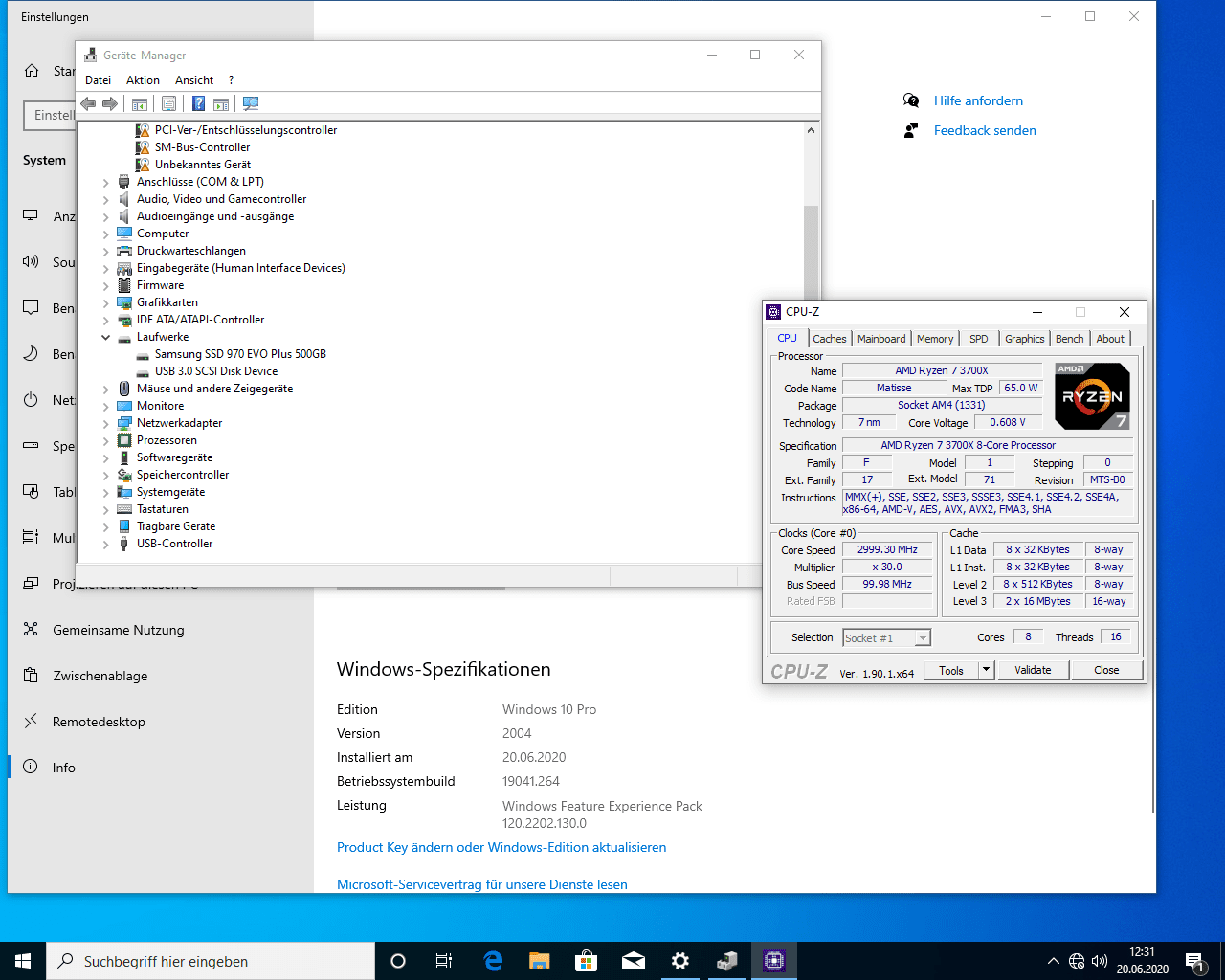Switch to the SPD tab in CPU-Z
The height and width of the screenshot is (980, 1225).
pyautogui.click(x=978, y=339)
